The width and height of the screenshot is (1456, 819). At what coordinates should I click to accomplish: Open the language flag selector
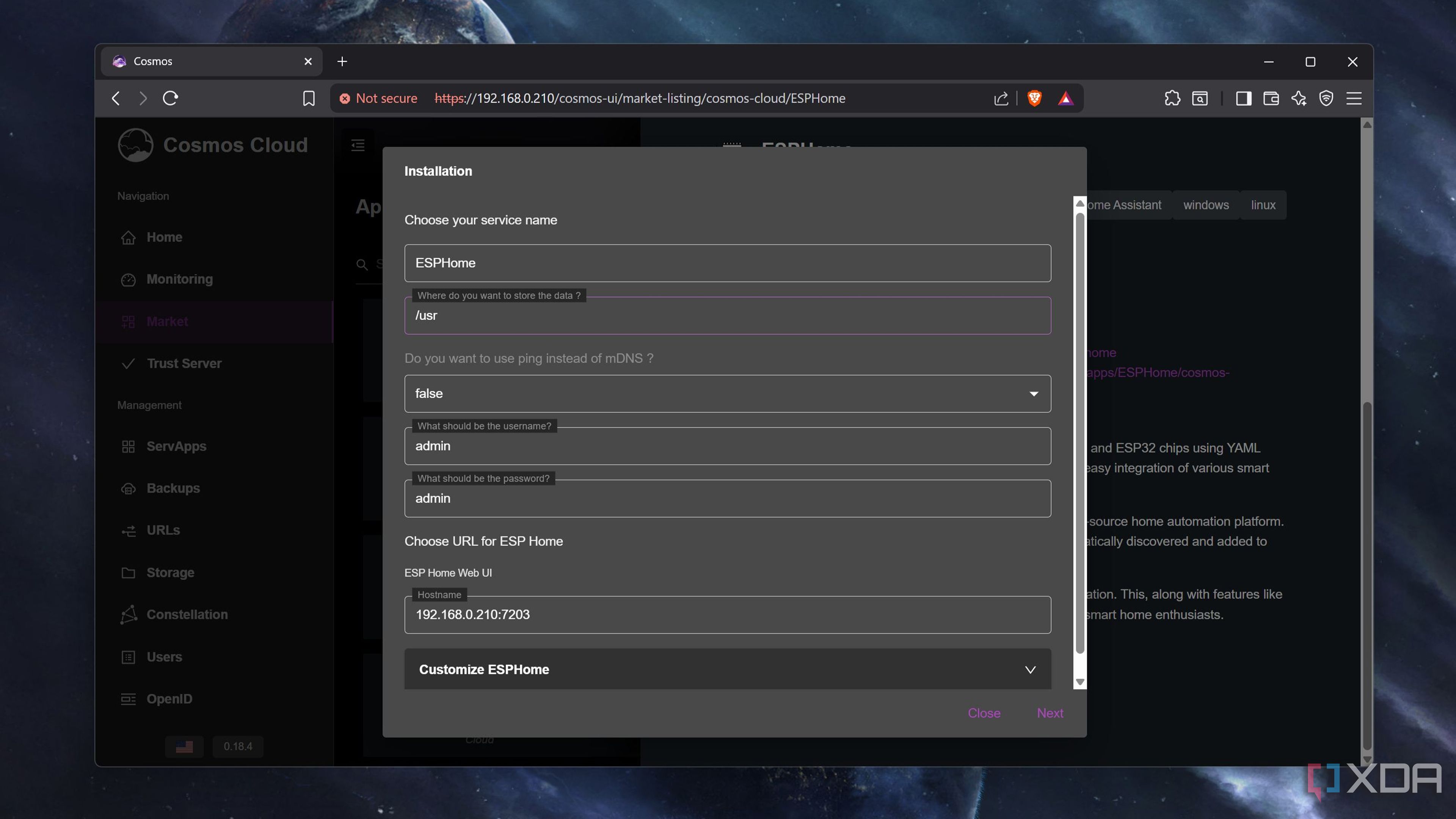184,747
